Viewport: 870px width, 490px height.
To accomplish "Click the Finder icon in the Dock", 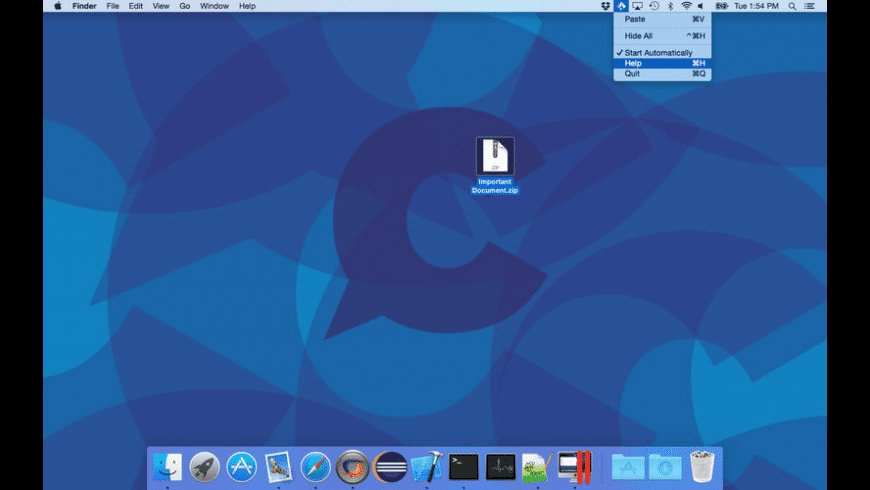I will (x=167, y=467).
